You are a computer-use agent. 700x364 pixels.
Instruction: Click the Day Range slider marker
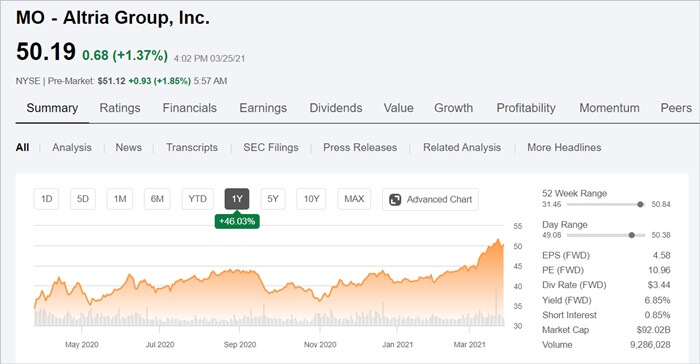coord(632,235)
